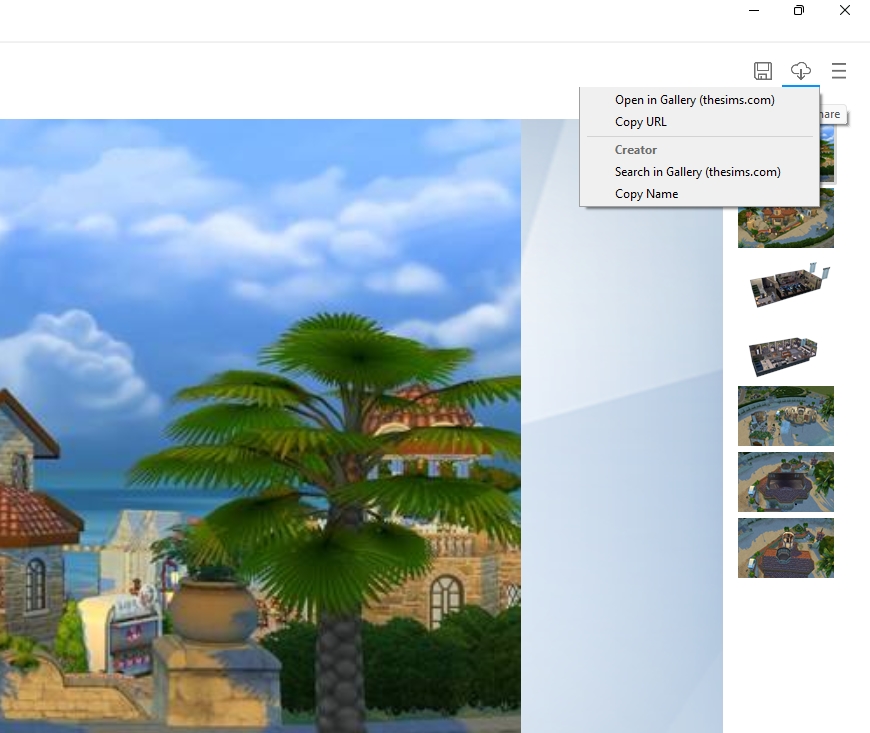Select the town overview thumbnail below the menu
870x733 pixels.
(x=786, y=218)
